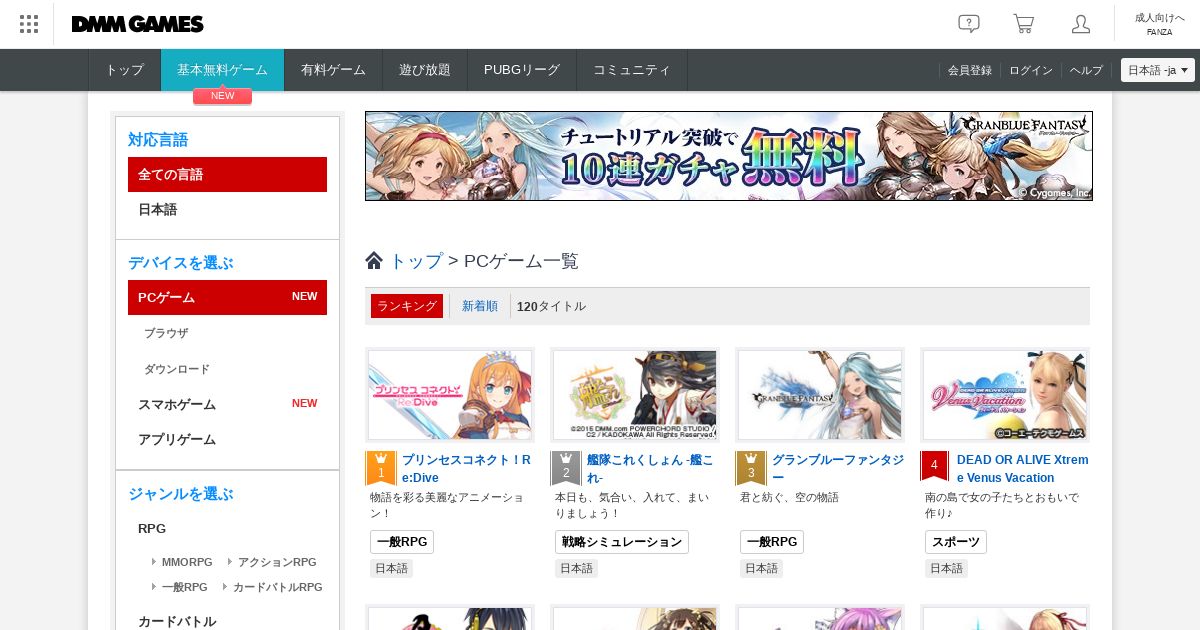Screen dimensions: 1200x630
Task: Click トップ breadcrumb link
Action: click(x=415, y=261)
